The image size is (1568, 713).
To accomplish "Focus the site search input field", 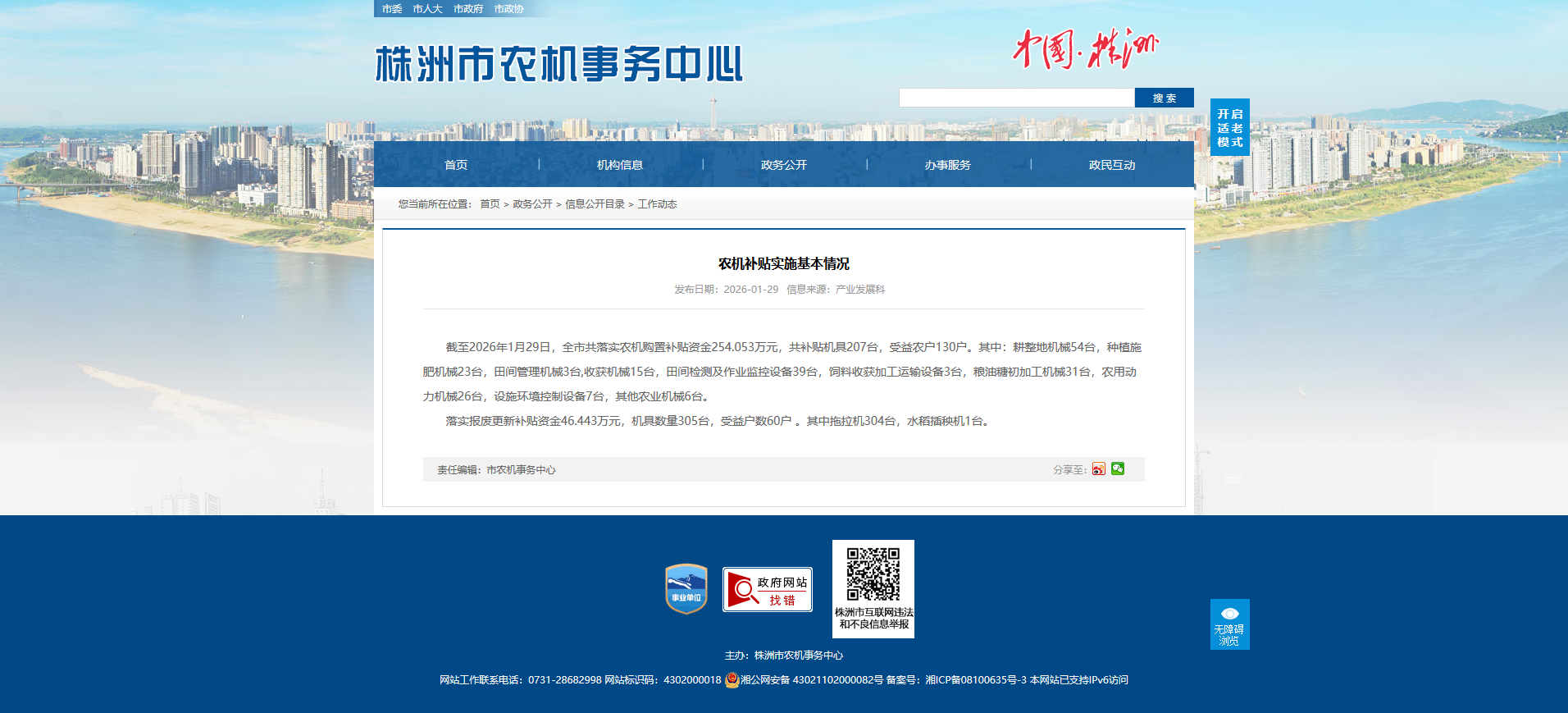I will 1016,98.
